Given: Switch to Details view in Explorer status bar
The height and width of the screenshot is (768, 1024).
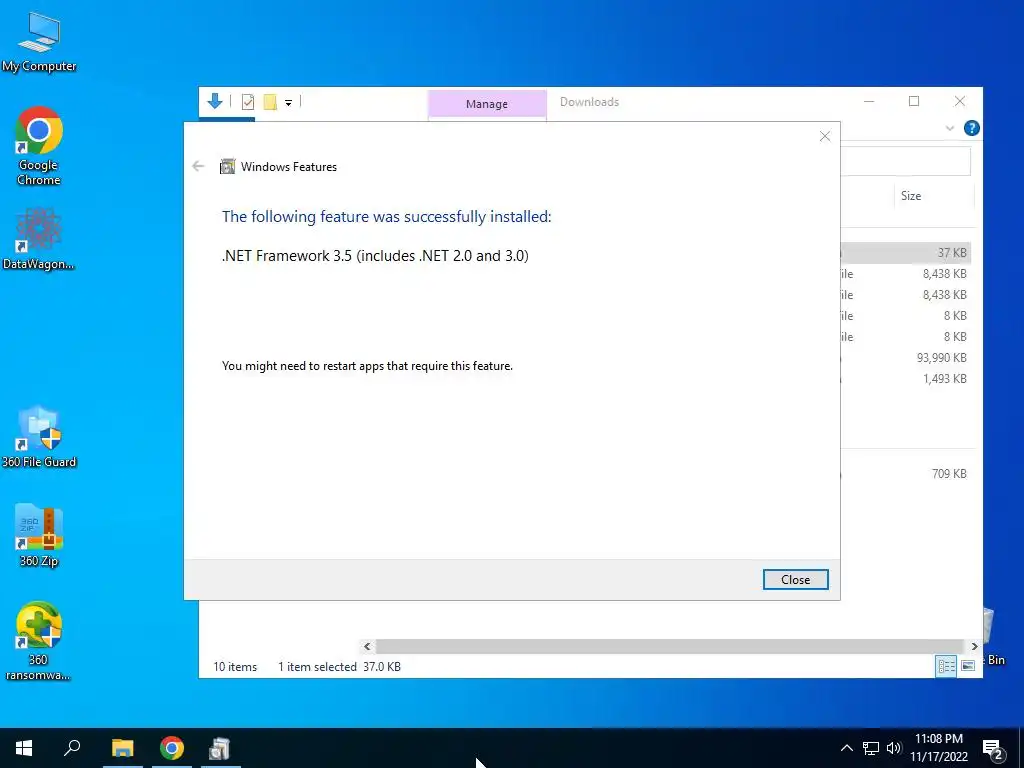Looking at the screenshot, I should [x=946, y=666].
